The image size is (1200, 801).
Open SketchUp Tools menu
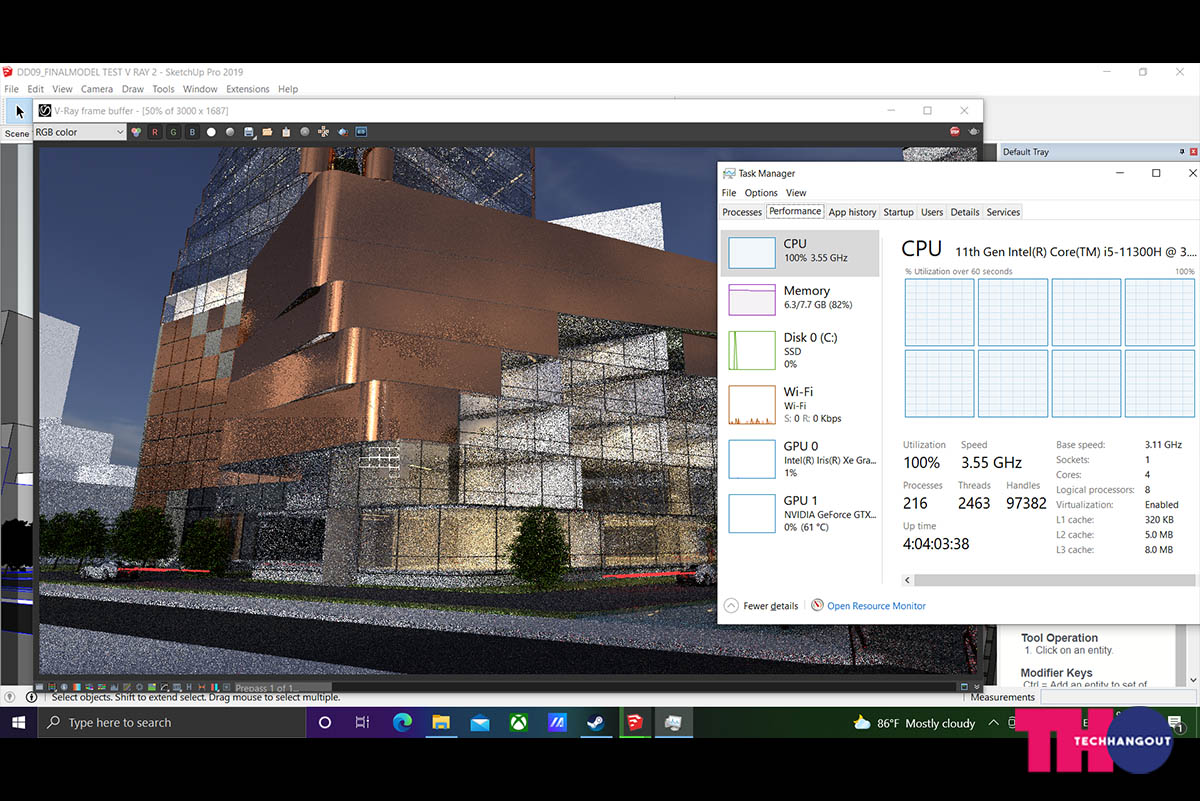point(163,89)
